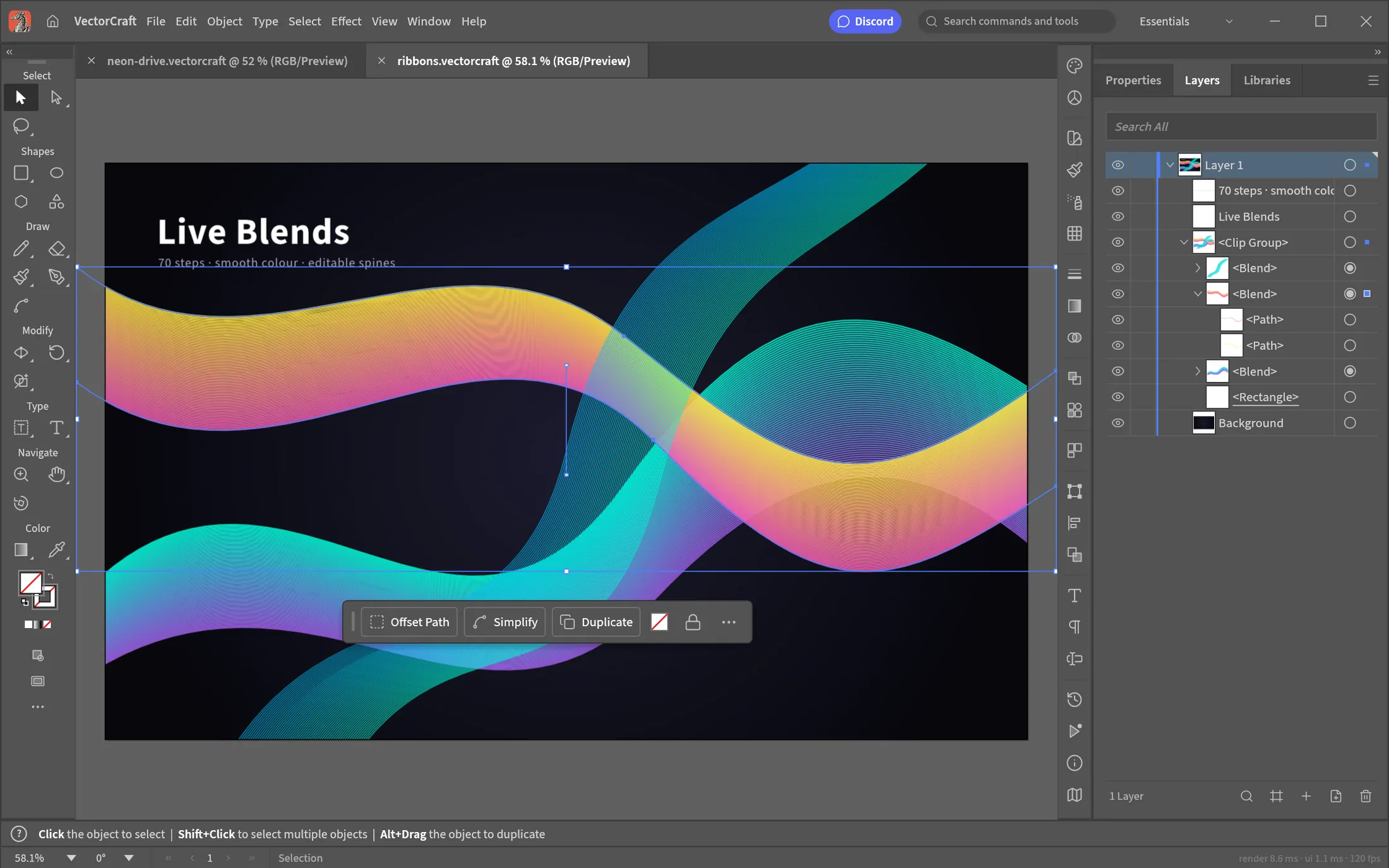Screen dimensions: 1389x868
Task: Click target circle for Background layer
Action: coord(1350,423)
